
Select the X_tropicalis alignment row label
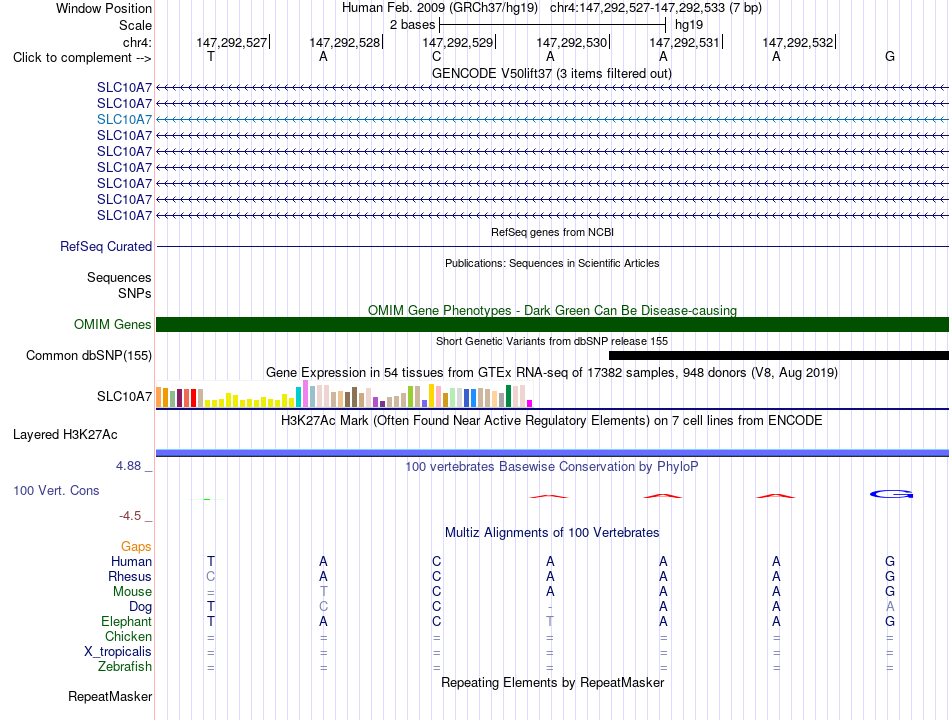pos(118,652)
